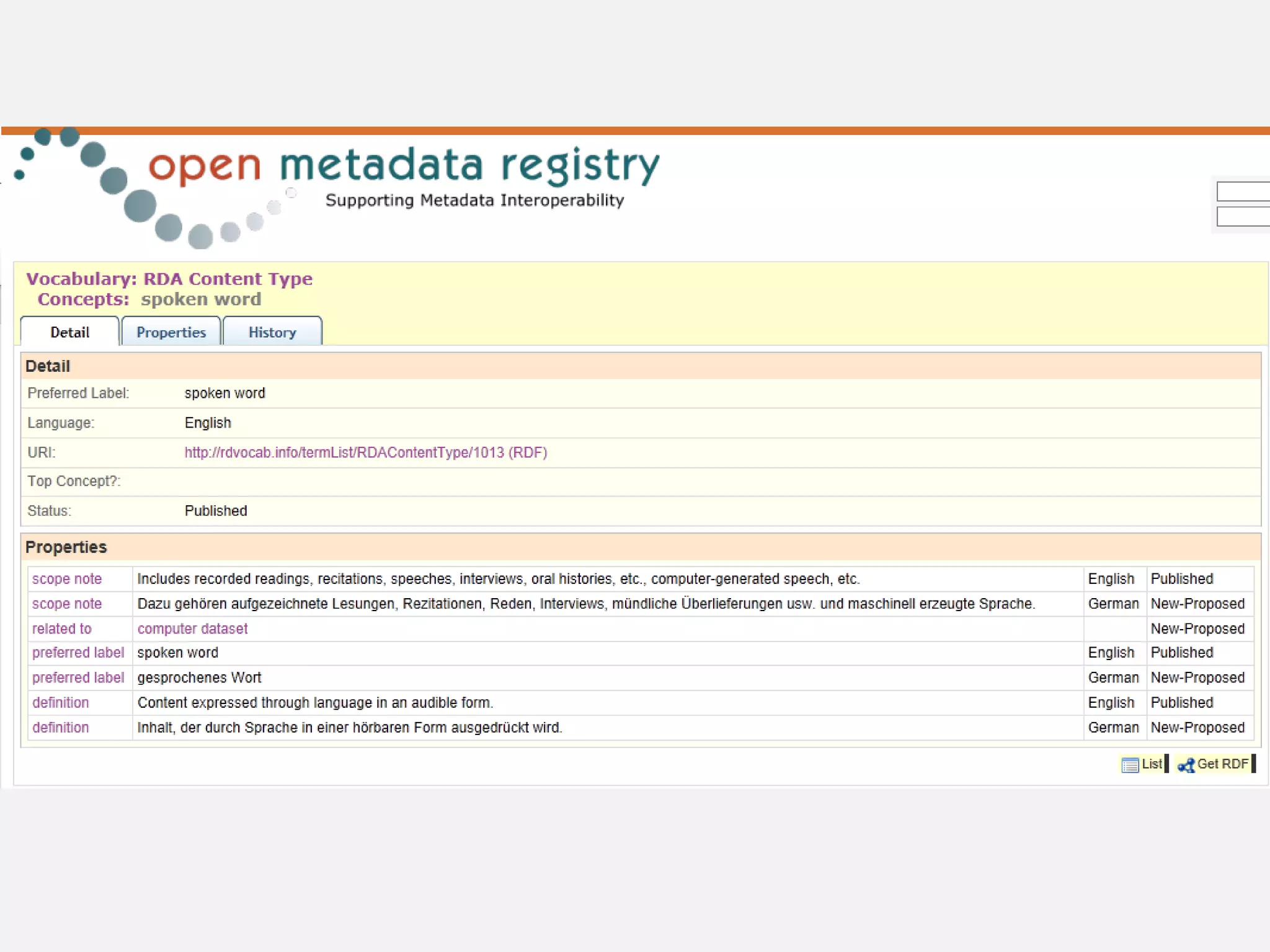Click the Supporting Metadata Interoperability tagline

click(x=474, y=200)
